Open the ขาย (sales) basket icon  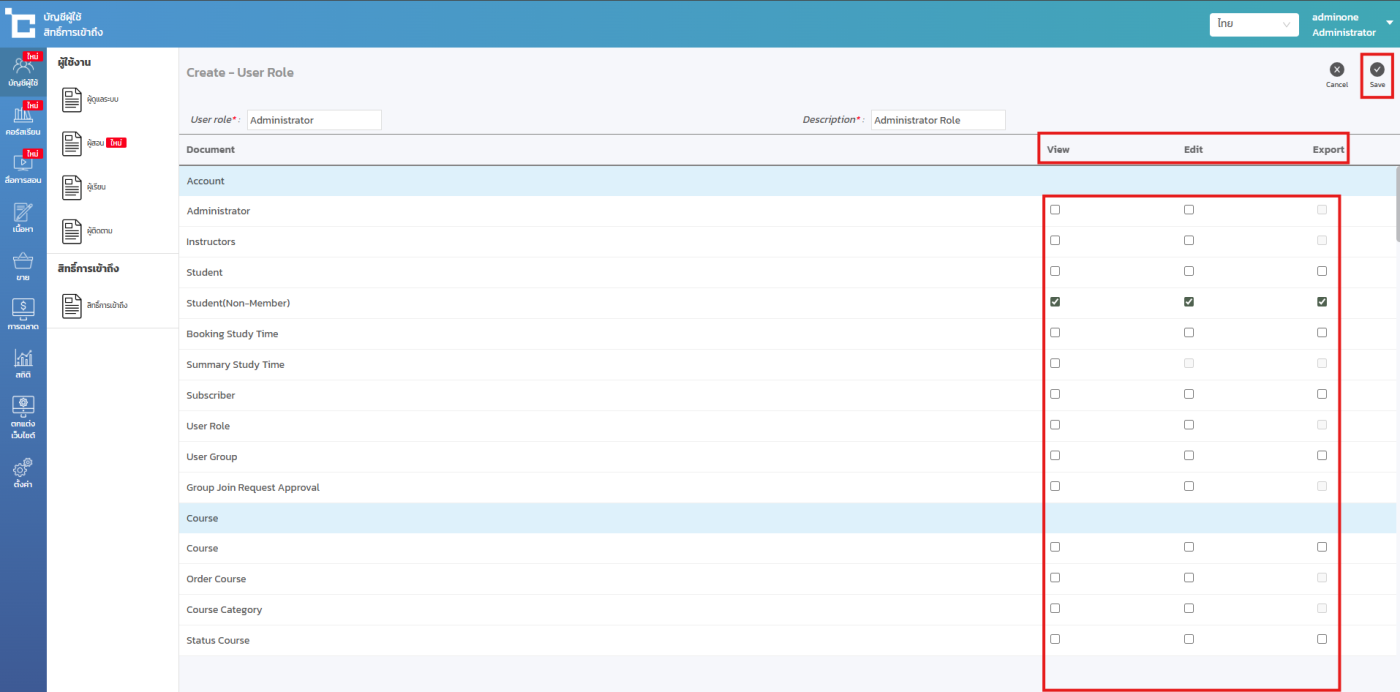click(x=22, y=265)
